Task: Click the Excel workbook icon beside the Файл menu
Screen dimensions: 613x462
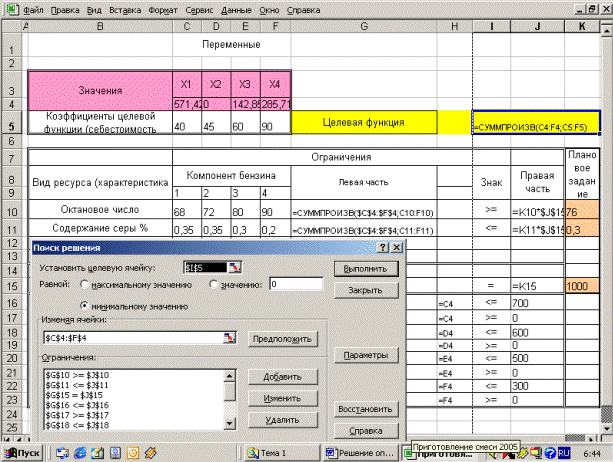Action: [11, 9]
